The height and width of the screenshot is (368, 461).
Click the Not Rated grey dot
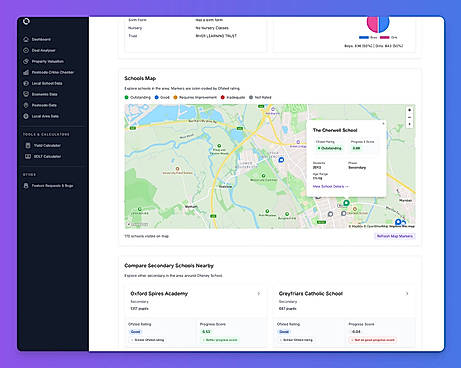click(251, 97)
